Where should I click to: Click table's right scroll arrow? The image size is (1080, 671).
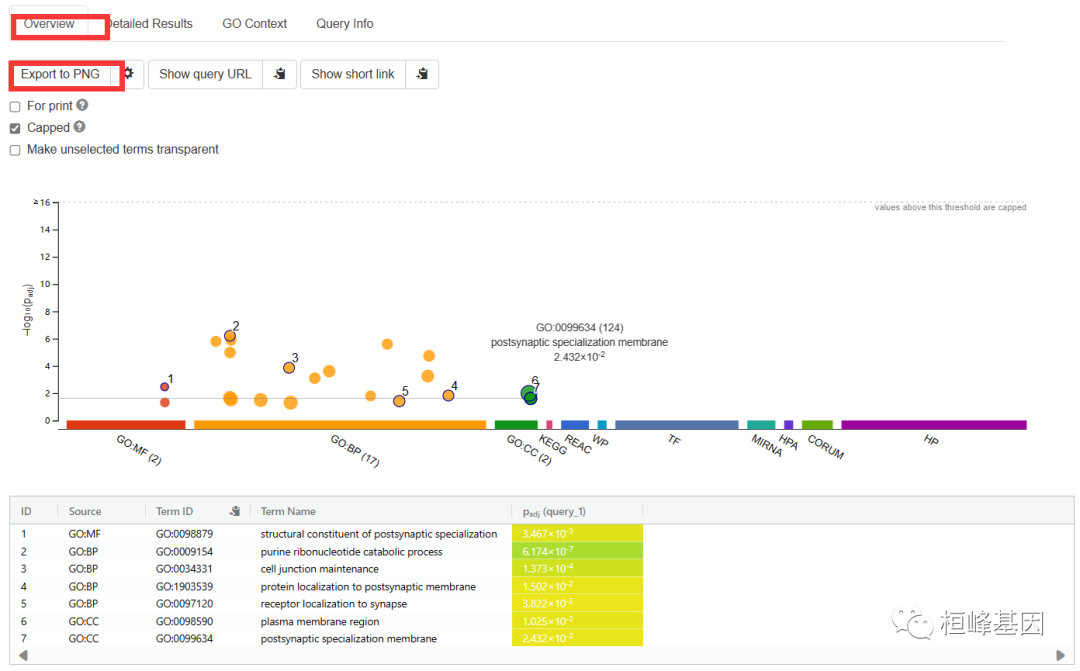1061,655
